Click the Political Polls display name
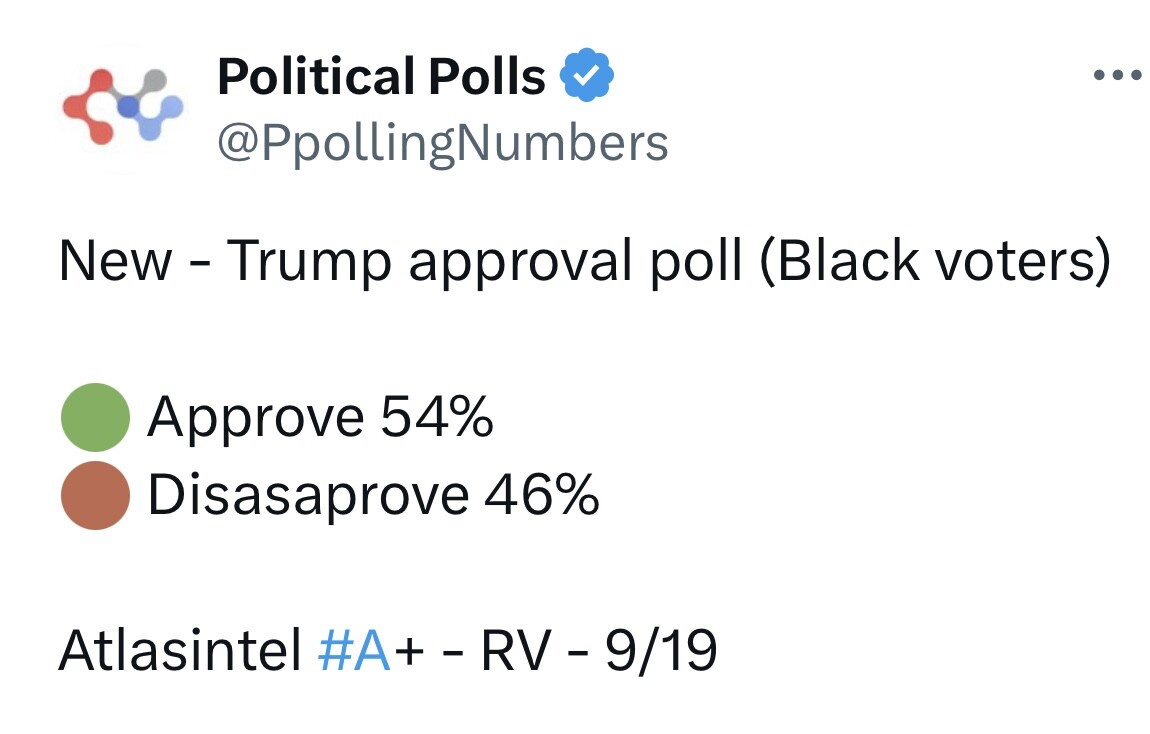This screenshot has width=1150, height=734. point(381,77)
